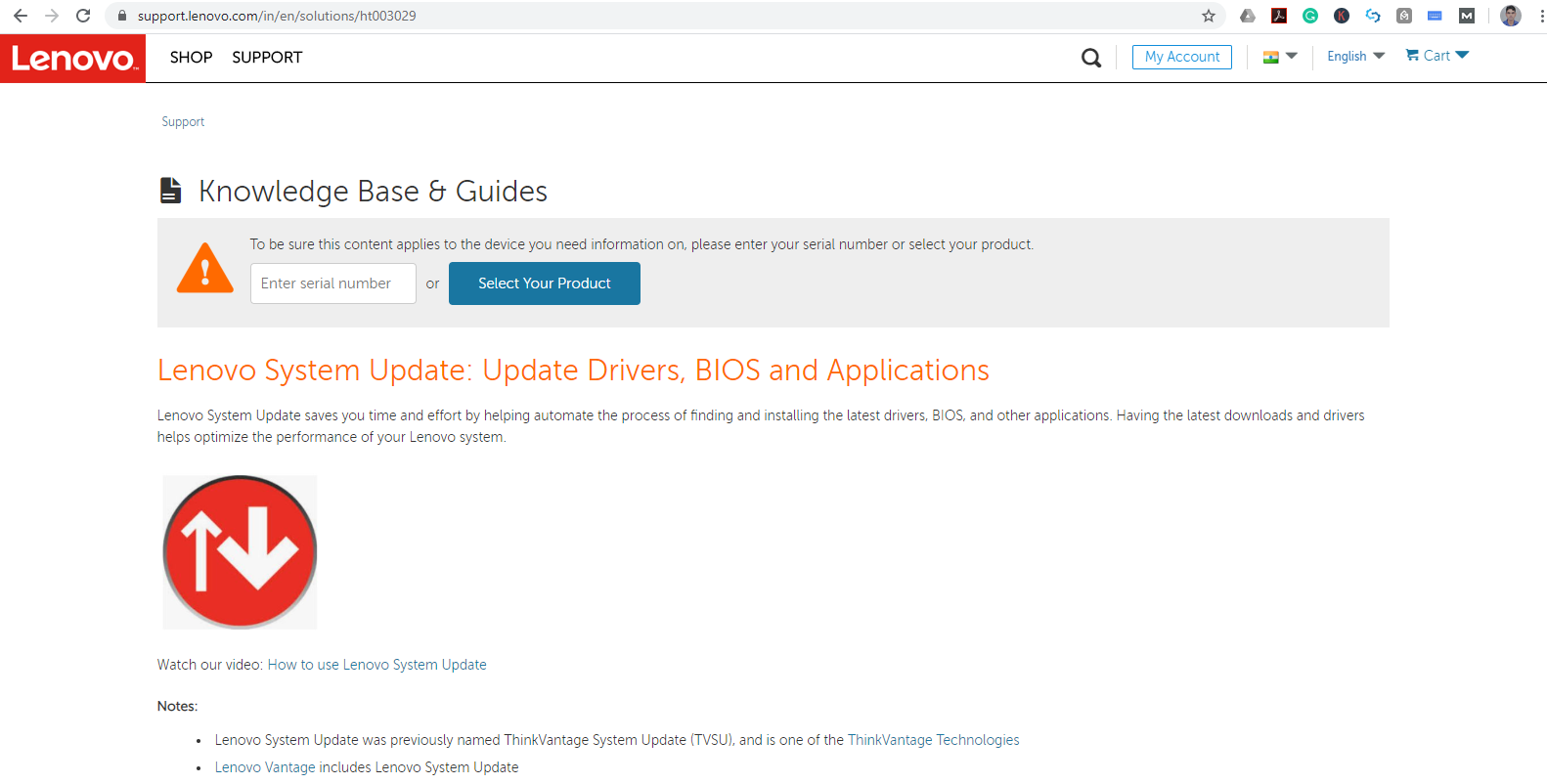
Task: Click the Cart shopping icon
Action: [x=1412, y=55]
